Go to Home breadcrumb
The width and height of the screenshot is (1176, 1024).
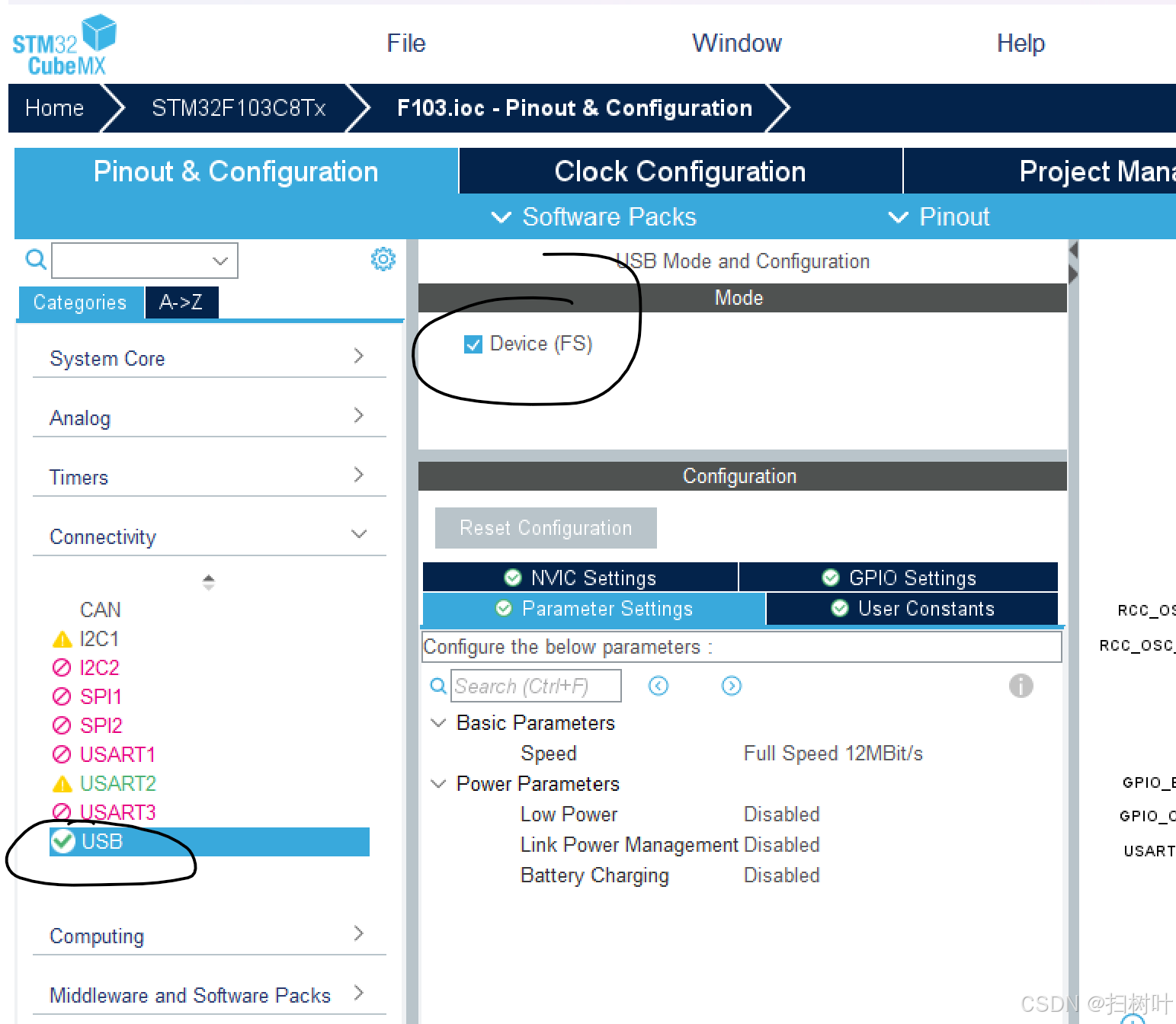click(x=54, y=108)
